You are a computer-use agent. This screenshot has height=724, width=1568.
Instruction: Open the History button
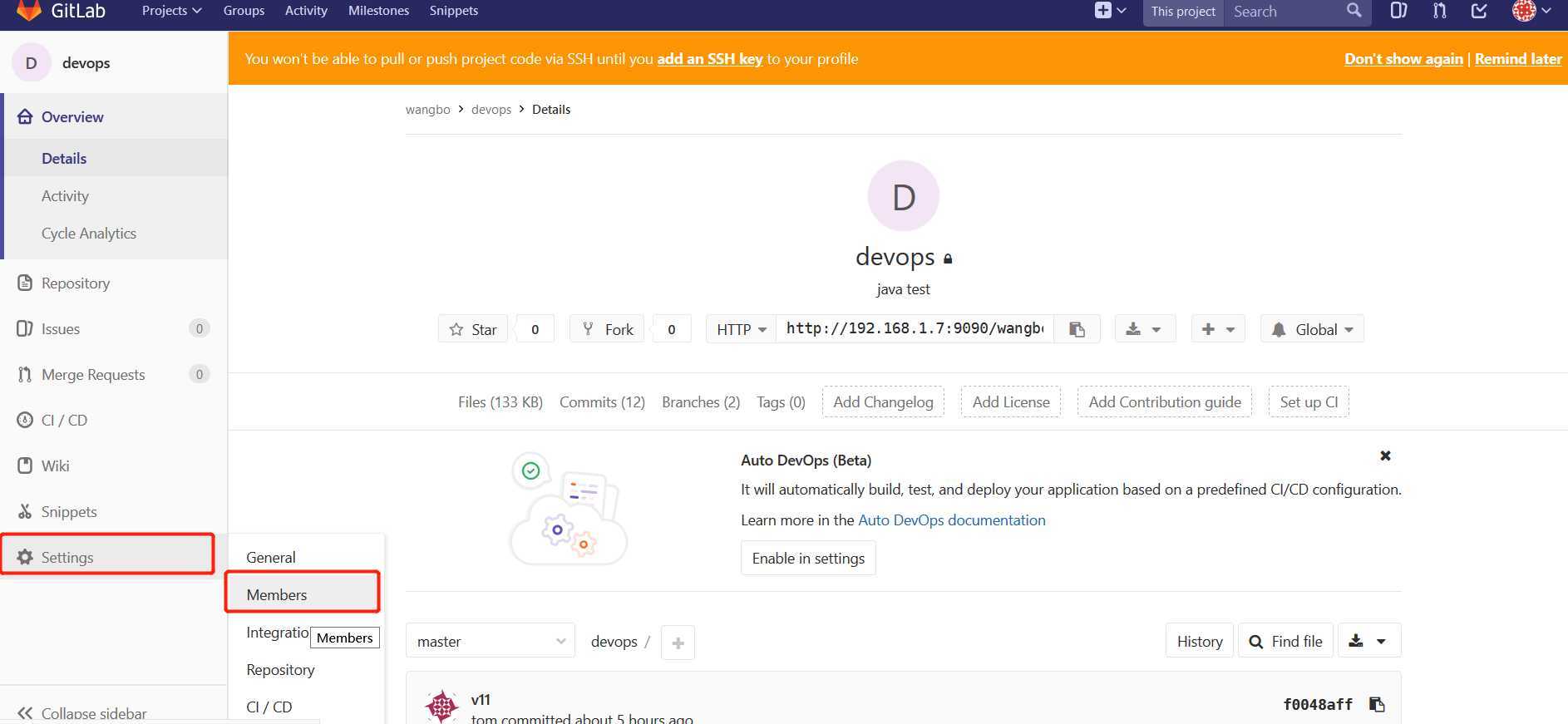click(x=1200, y=641)
